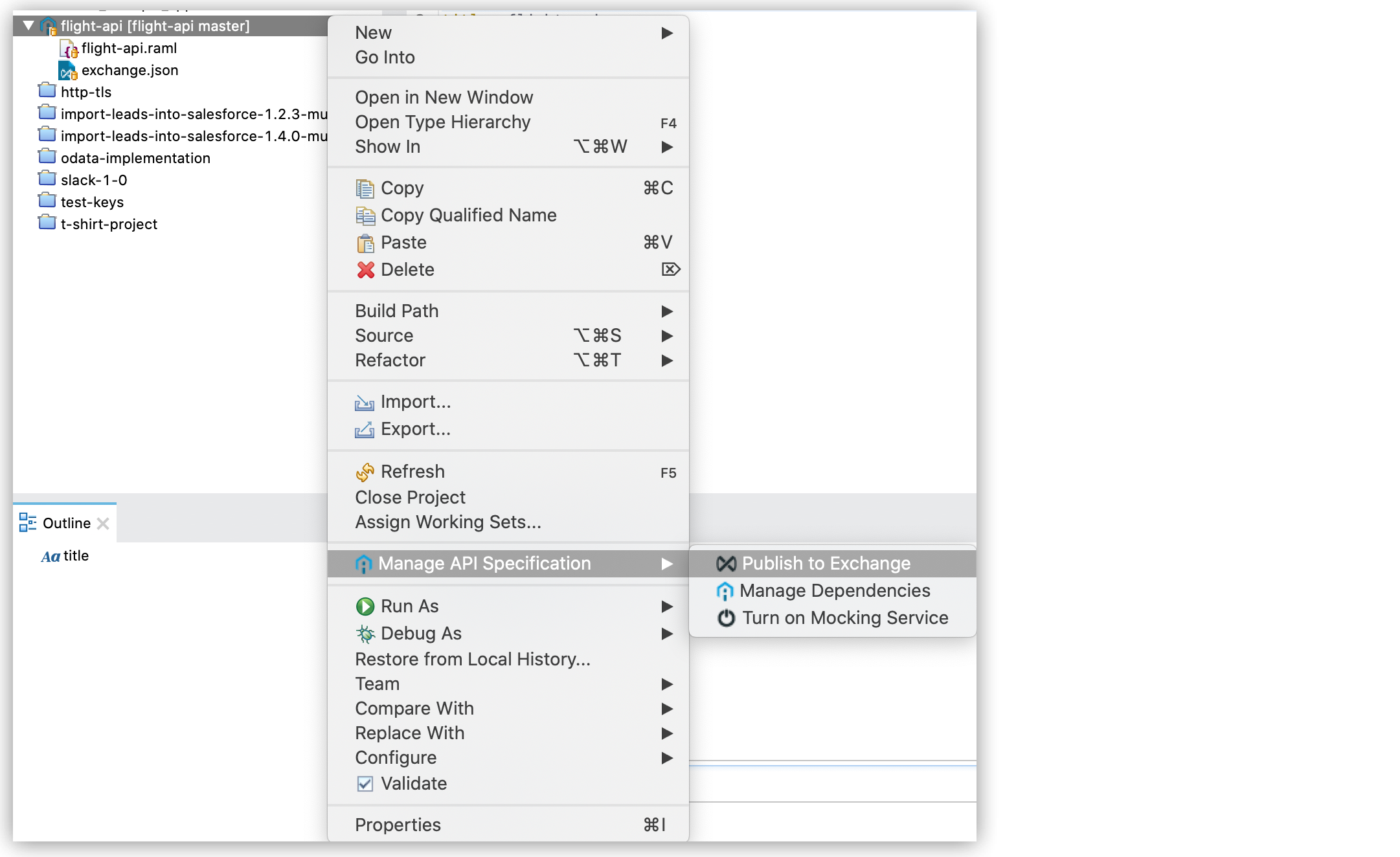Click the green Run As play icon
Image resolution: width=1400 pixels, height=857 pixels.
coord(365,607)
